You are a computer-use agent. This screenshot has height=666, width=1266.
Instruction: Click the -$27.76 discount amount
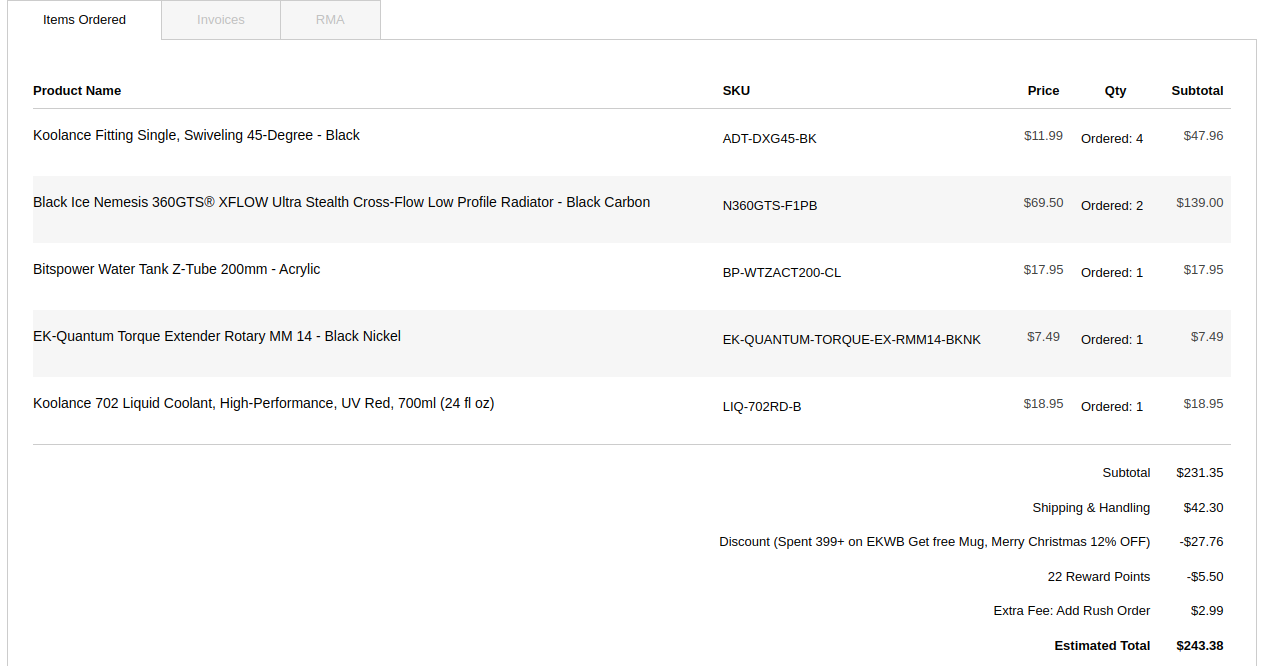[1201, 542]
